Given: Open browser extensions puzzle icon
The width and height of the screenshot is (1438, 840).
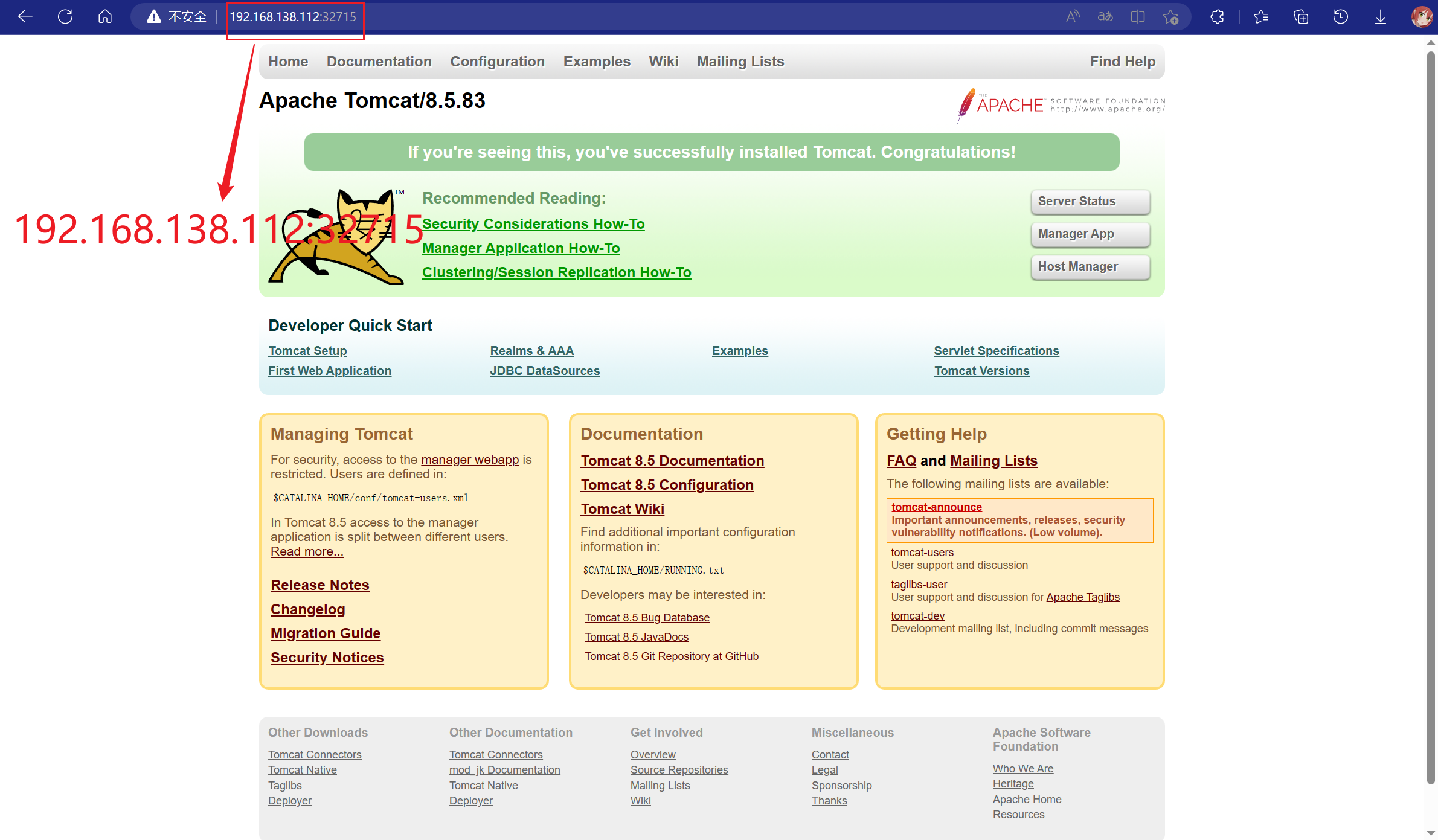Looking at the screenshot, I should (x=1218, y=16).
